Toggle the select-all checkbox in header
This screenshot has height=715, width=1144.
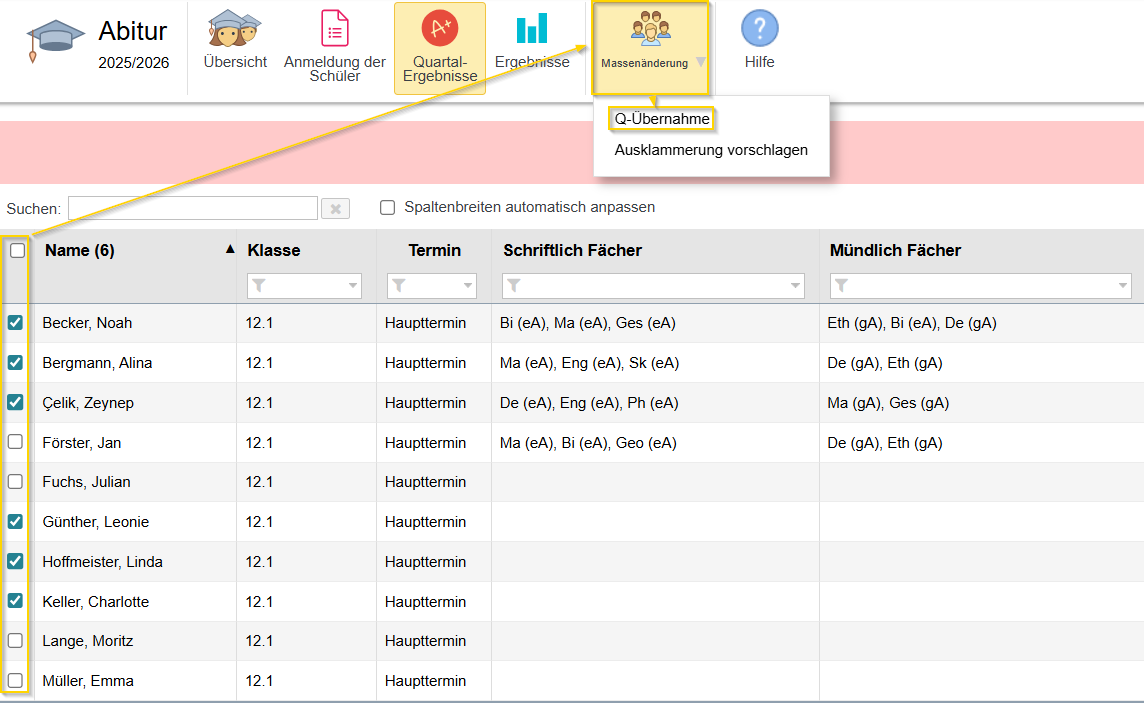click(x=17, y=251)
